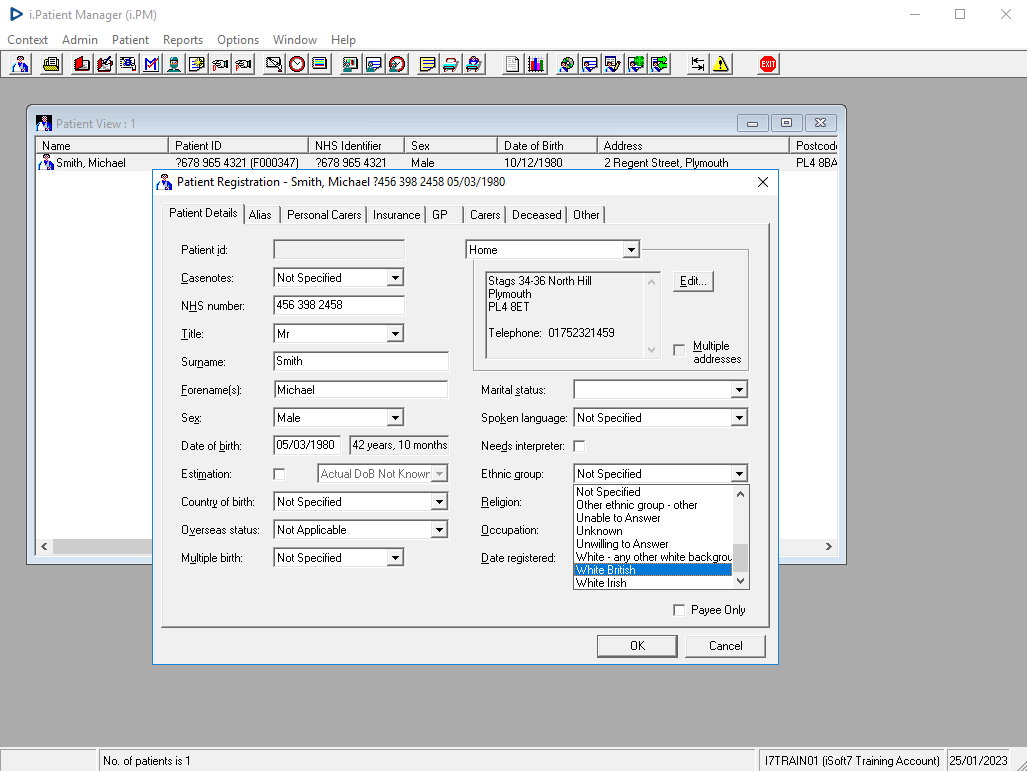This screenshot has height=771, width=1027.
Task: Click the Date of Birth column header
Action: 547,145
